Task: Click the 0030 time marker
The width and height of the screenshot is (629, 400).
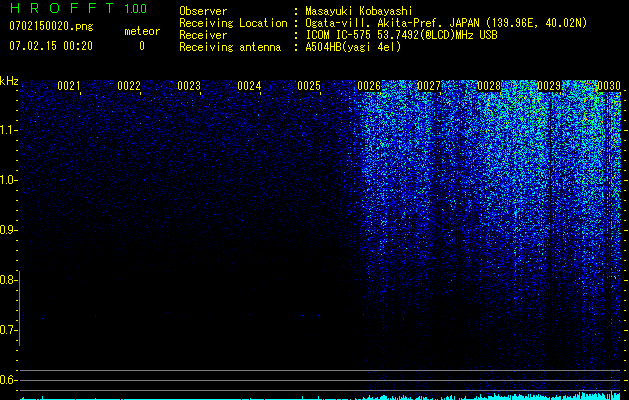Action: point(609,86)
